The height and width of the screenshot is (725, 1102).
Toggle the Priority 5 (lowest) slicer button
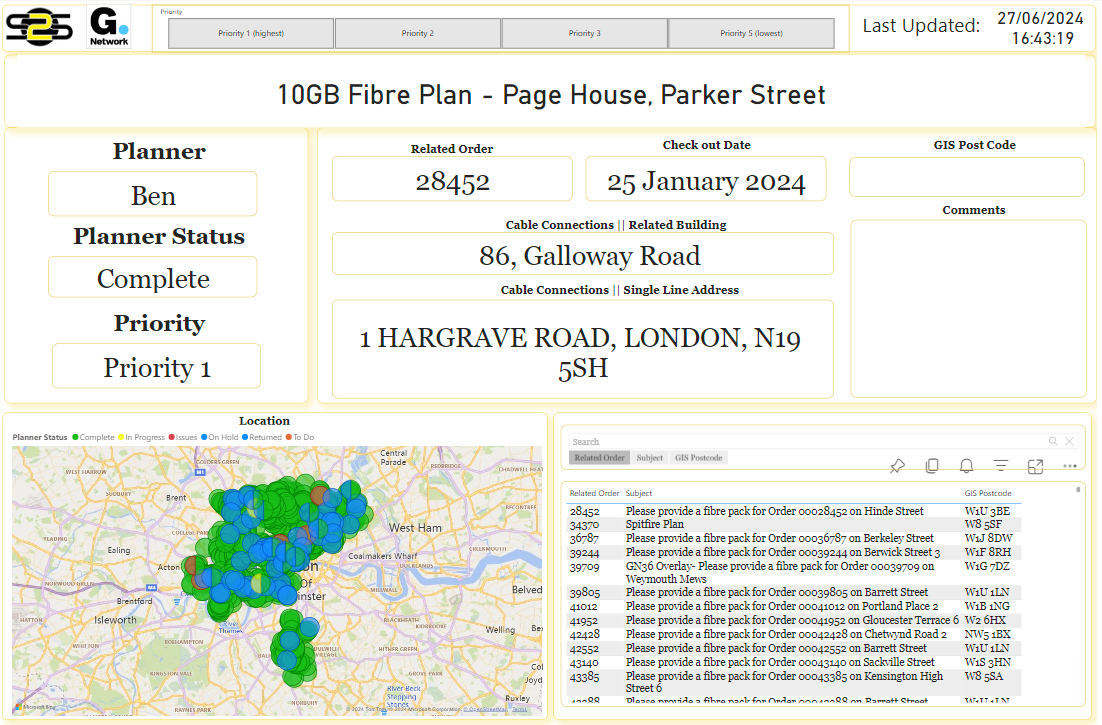pyautogui.click(x=751, y=33)
